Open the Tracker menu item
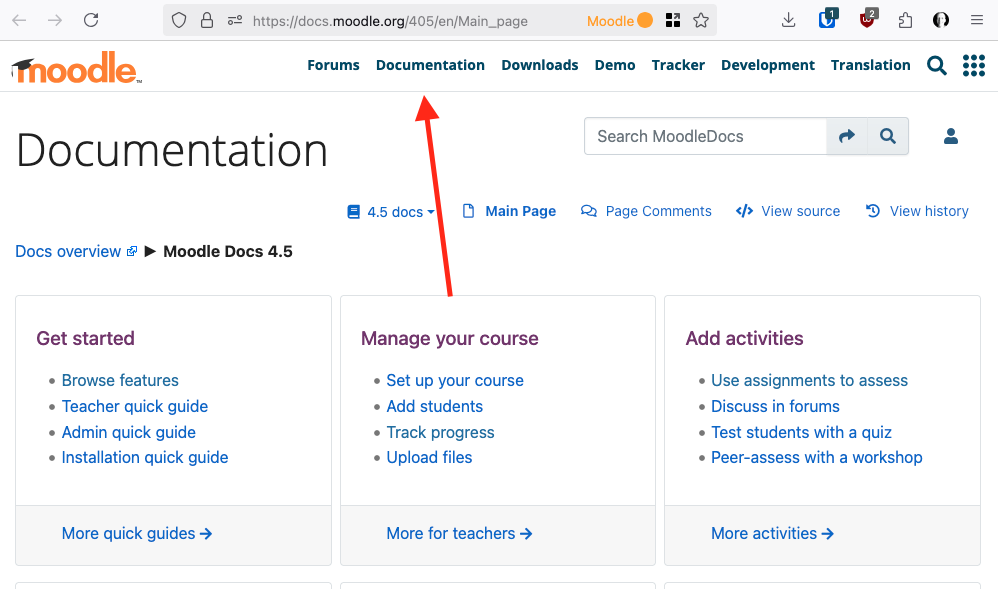The width and height of the screenshot is (998, 589). pos(678,65)
